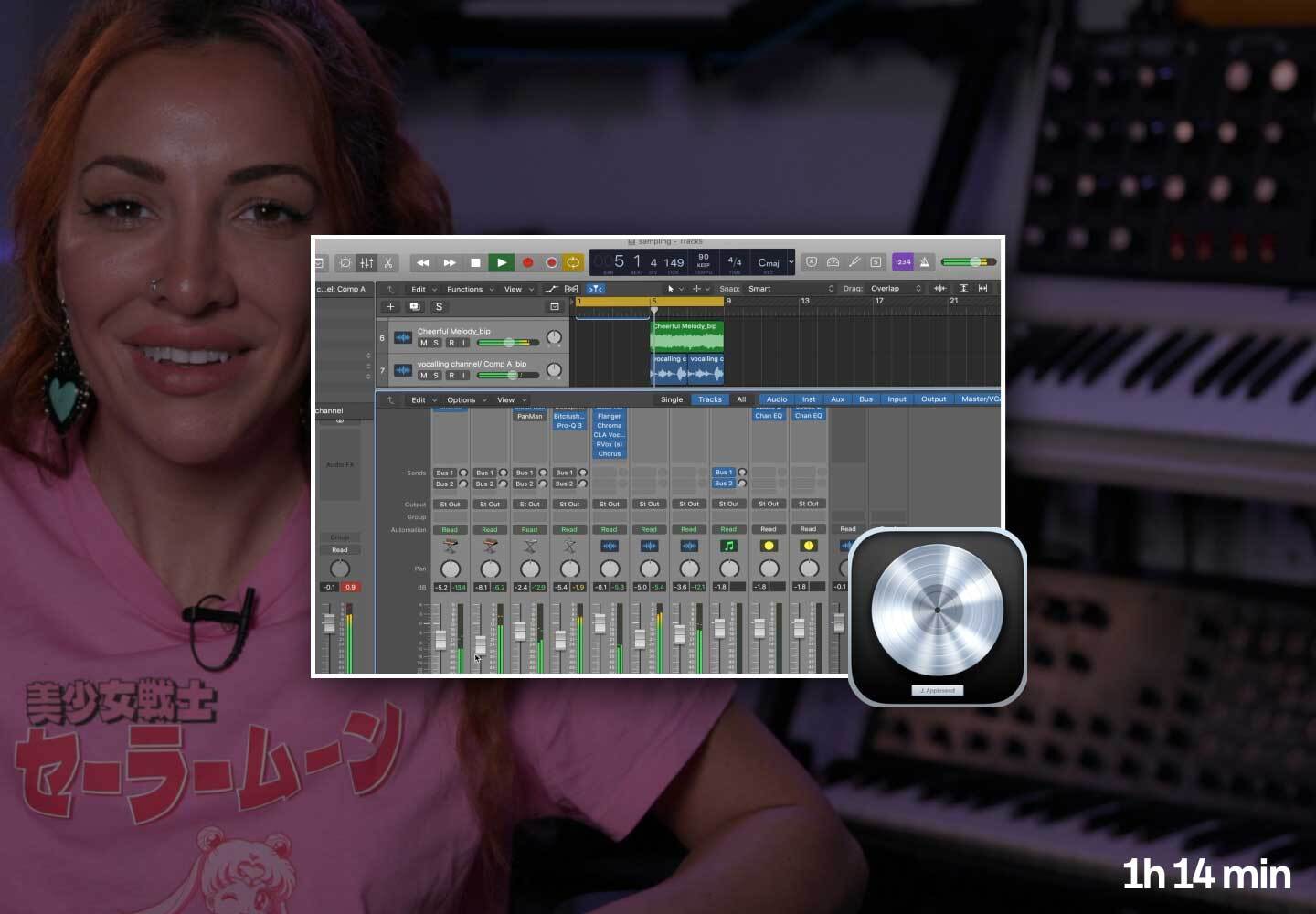The image size is (1316, 914).
Task: Adjust the master volume slider in the control bar
Action: click(x=969, y=262)
